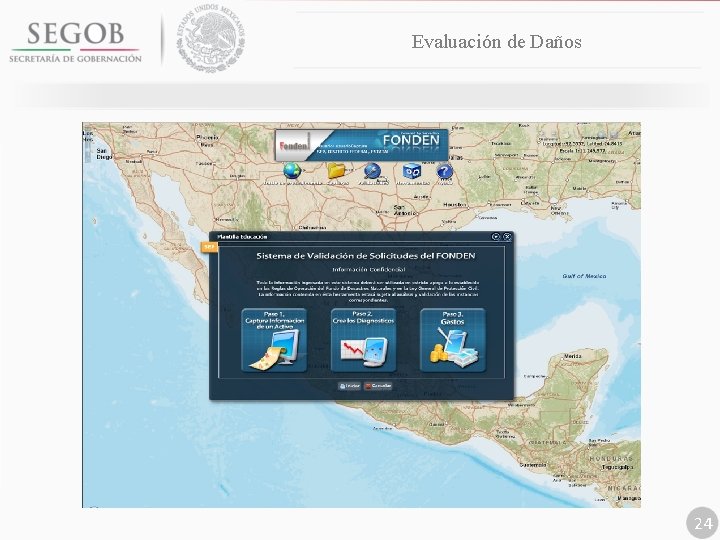Viewport: 720px width, 540px height.
Task: Select Paso 3 Gastos tile
Action: [453, 340]
